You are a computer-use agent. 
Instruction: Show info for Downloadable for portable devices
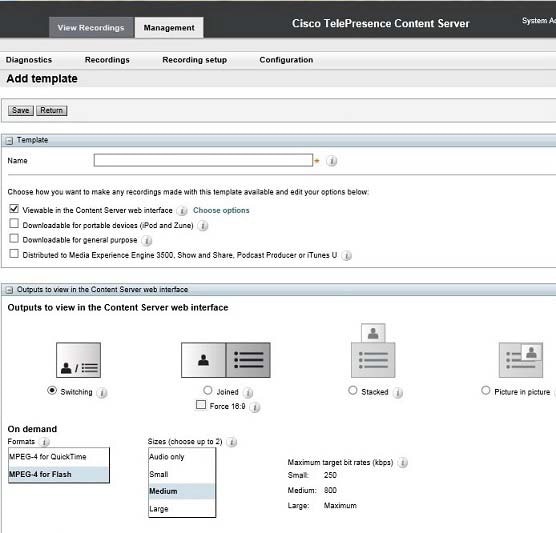tap(202, 226)
